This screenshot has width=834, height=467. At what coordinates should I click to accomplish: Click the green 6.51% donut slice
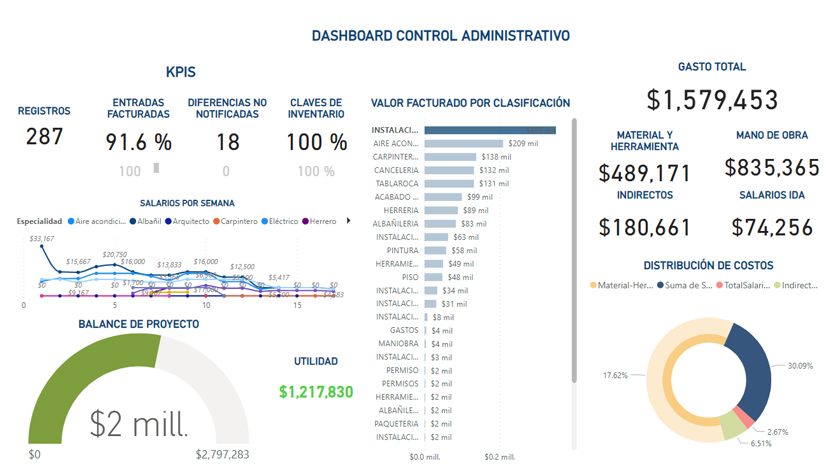[732, 426]
